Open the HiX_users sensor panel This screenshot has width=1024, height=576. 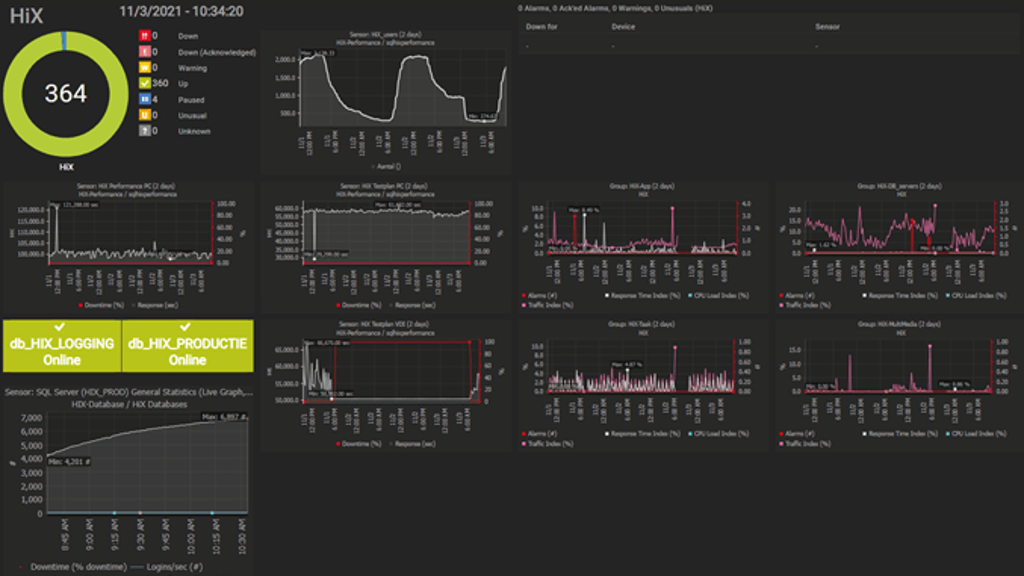tap(385, 34)
